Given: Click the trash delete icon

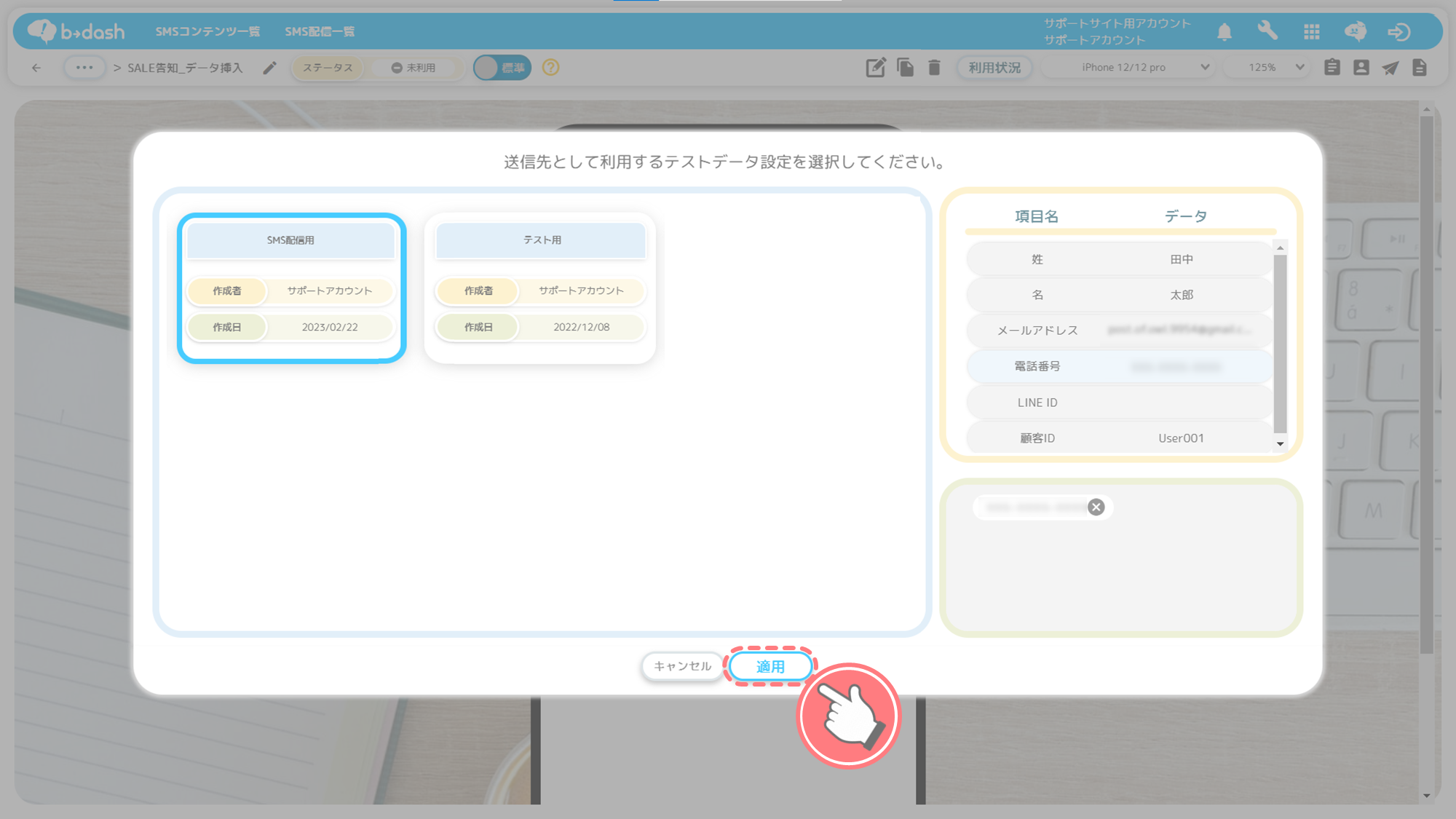Looking at the screenshot, I should click(934, 68).
